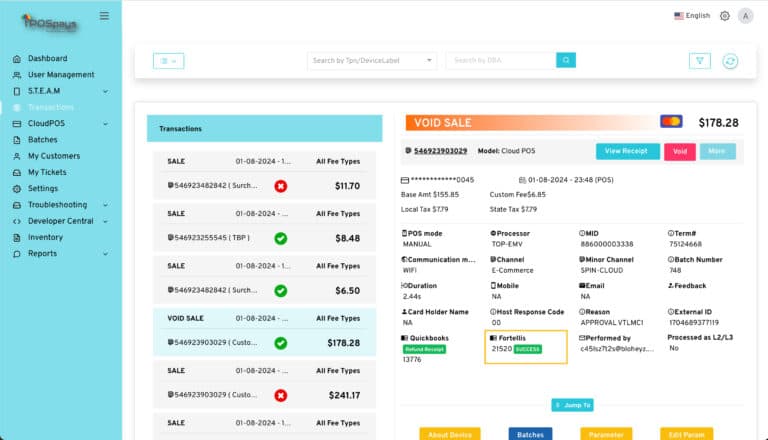Select the $8.48 TBP sale transaction

pos(264,227)
